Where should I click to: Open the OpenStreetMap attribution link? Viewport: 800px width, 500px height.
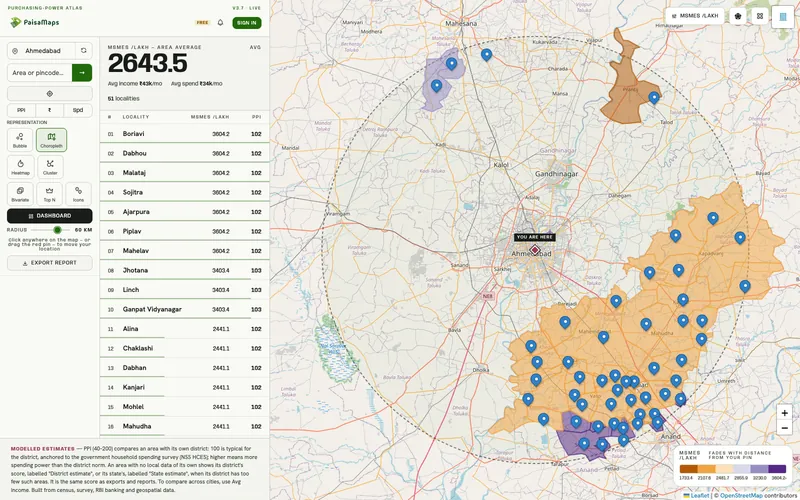[741, 495]
